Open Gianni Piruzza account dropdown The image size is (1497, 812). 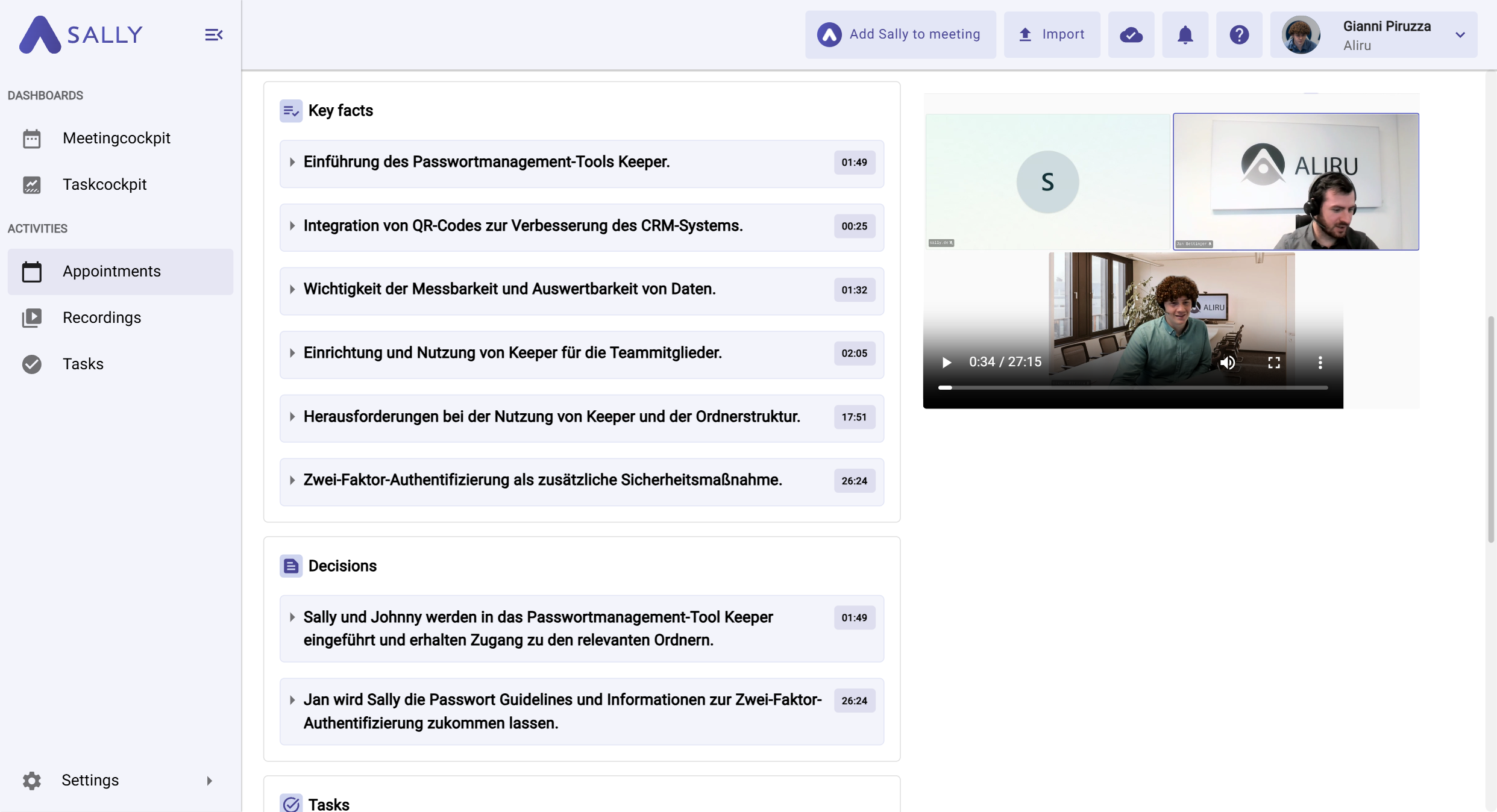click(1460, 35)
